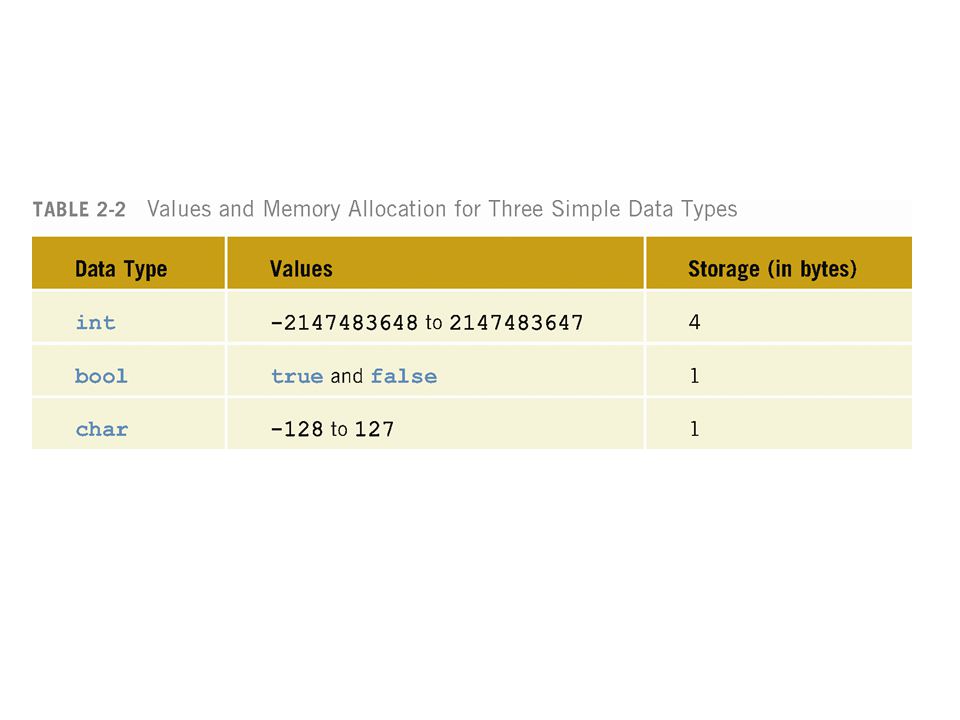Viewport: 960px width, 720px height.
Task: Click the value -2147483648 in int row
Action: tap(344, 323)
